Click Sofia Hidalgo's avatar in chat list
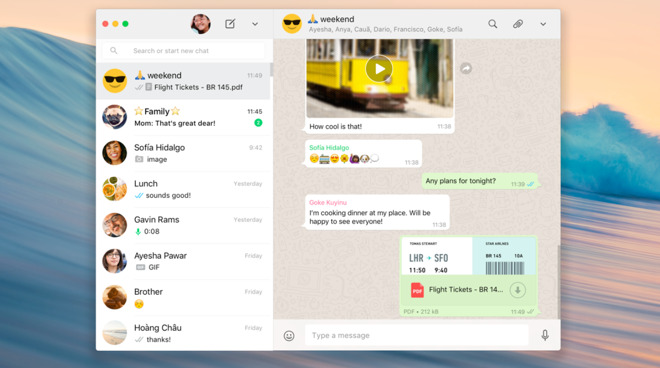Screen dimensions: 660x368 pyautogui.click(x=114, y=153)
